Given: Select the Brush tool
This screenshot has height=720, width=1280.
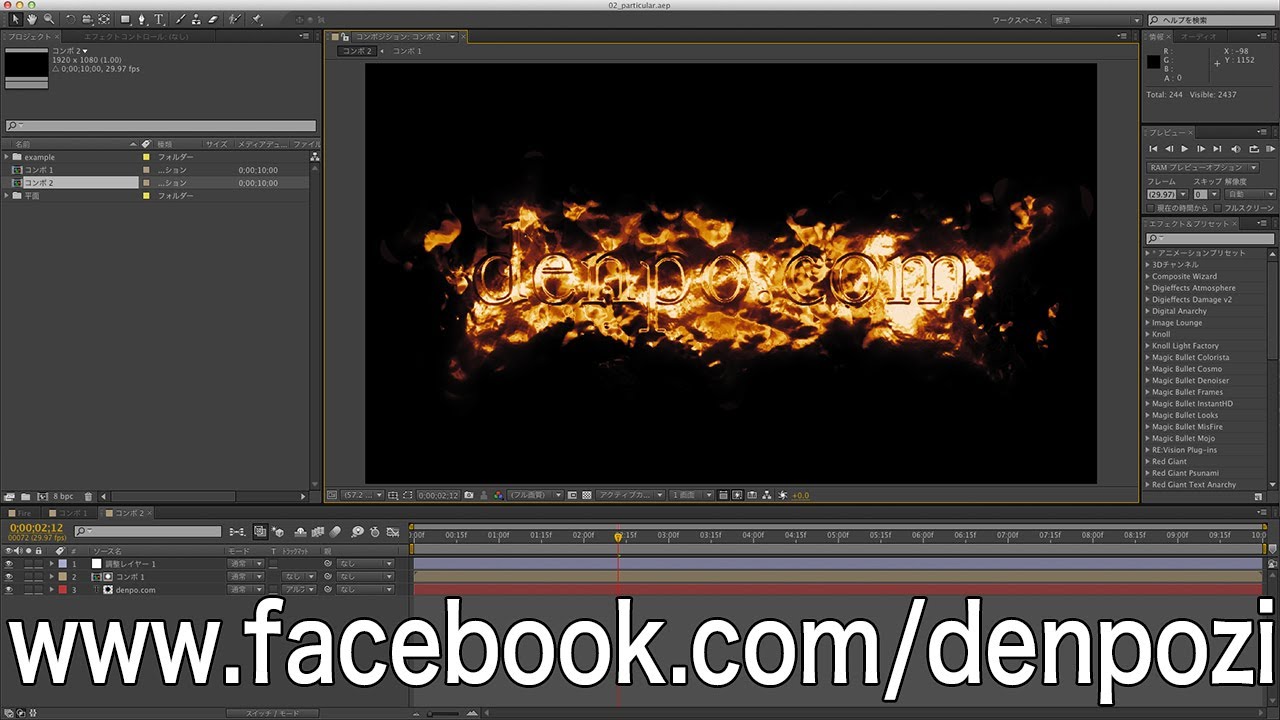Looking at the screenshot, I should (180, 19).
